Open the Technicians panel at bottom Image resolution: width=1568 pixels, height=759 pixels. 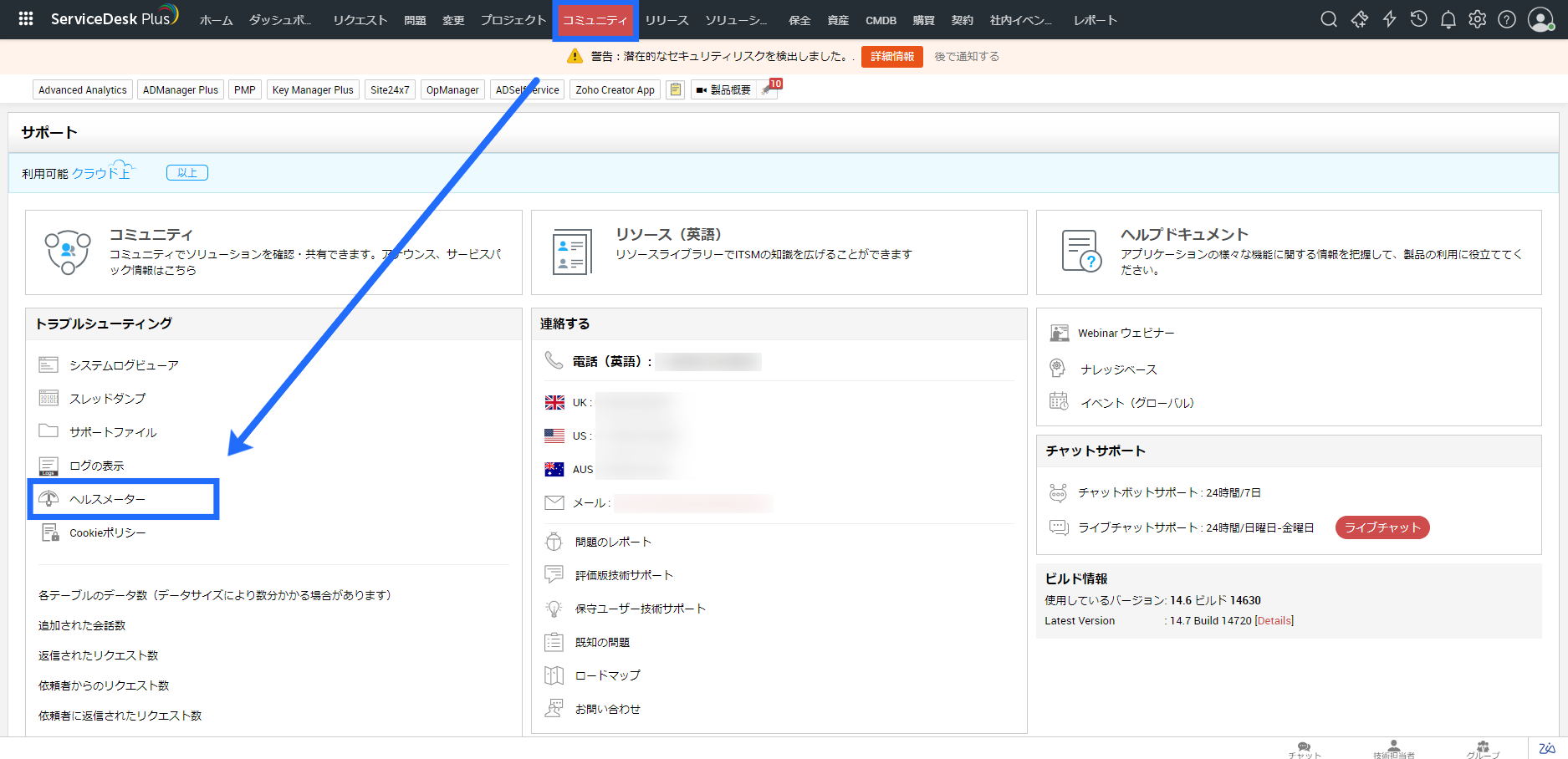pos(1393,750)
